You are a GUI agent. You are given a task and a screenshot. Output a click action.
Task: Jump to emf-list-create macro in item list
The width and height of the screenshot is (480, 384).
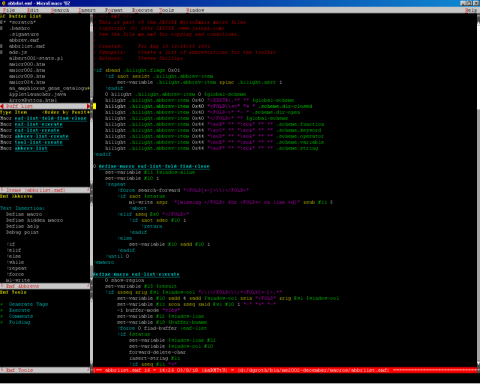click(x=37, y=130)
